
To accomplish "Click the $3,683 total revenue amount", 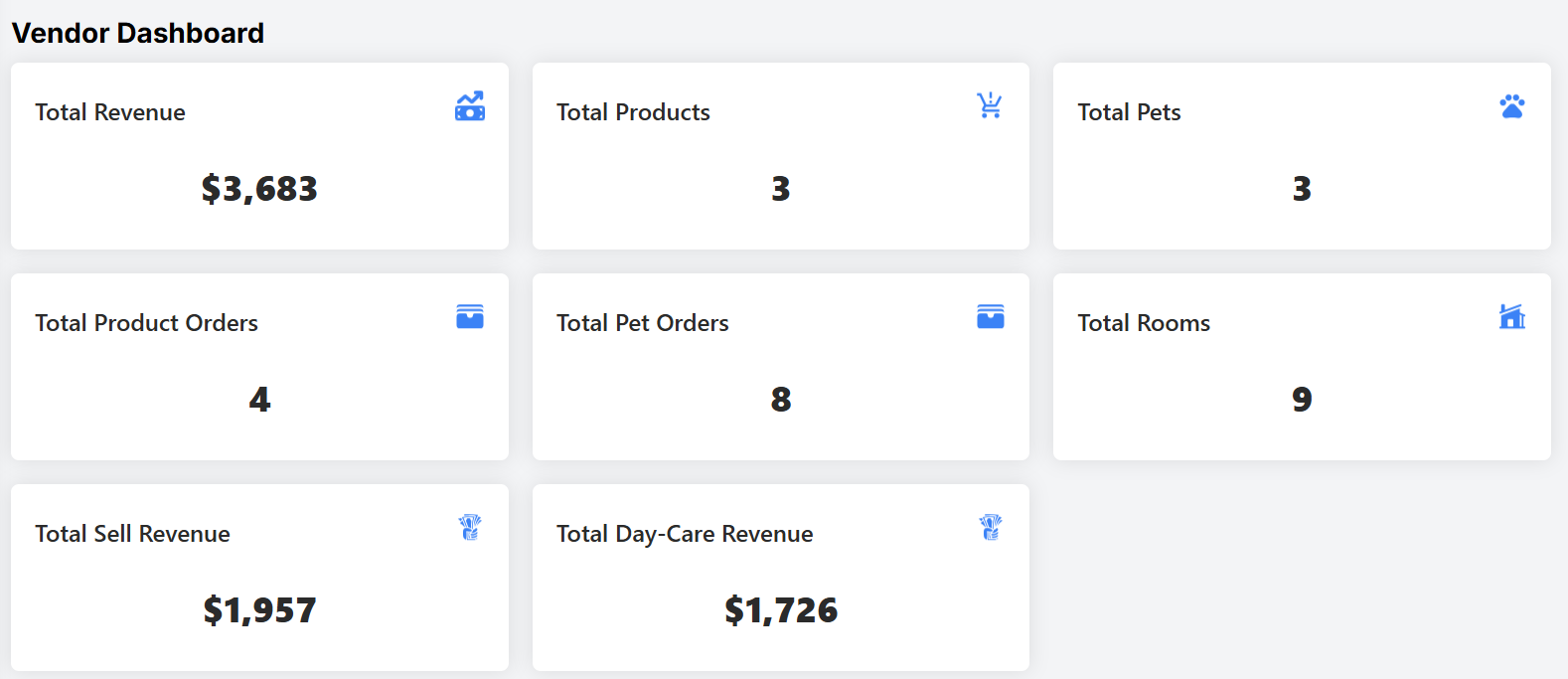I will click(x=259, y=189).
